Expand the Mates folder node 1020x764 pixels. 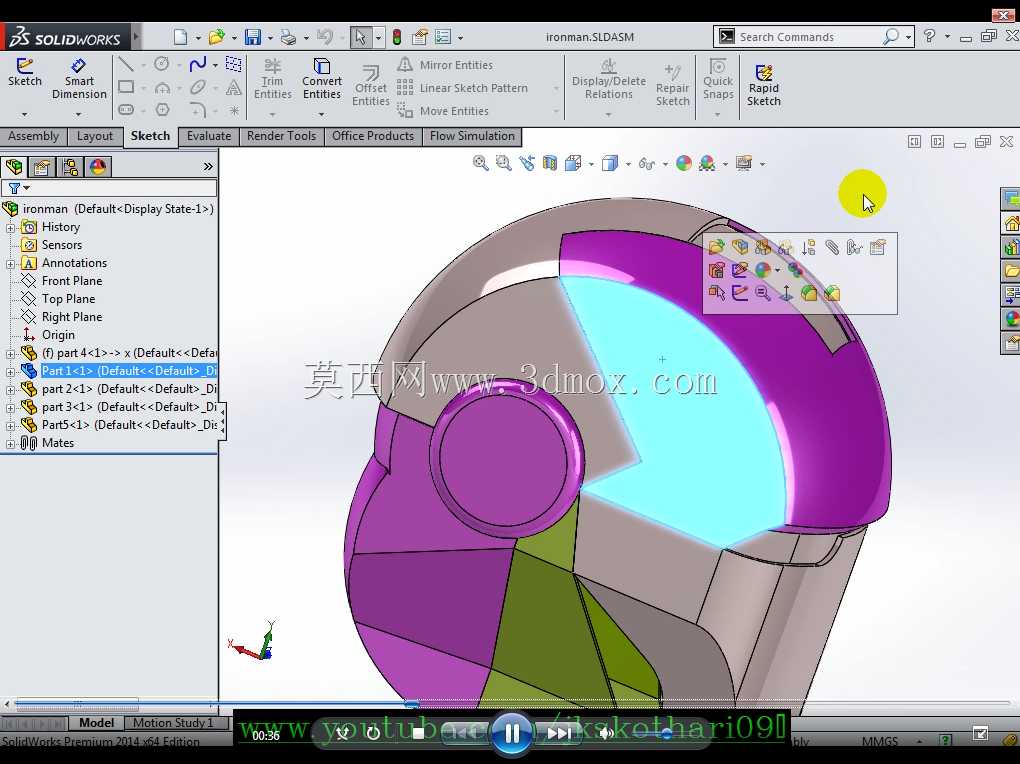[x=10, y=443]
